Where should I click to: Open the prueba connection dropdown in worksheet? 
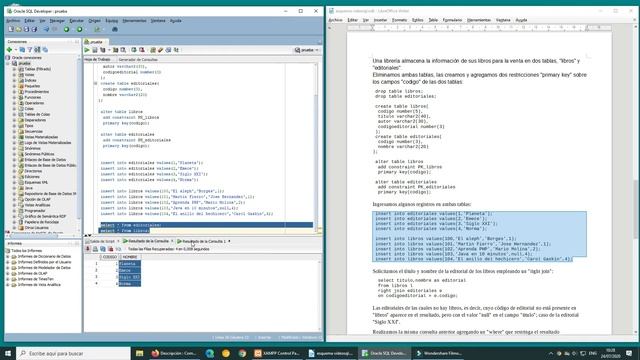tap(307, 50)
